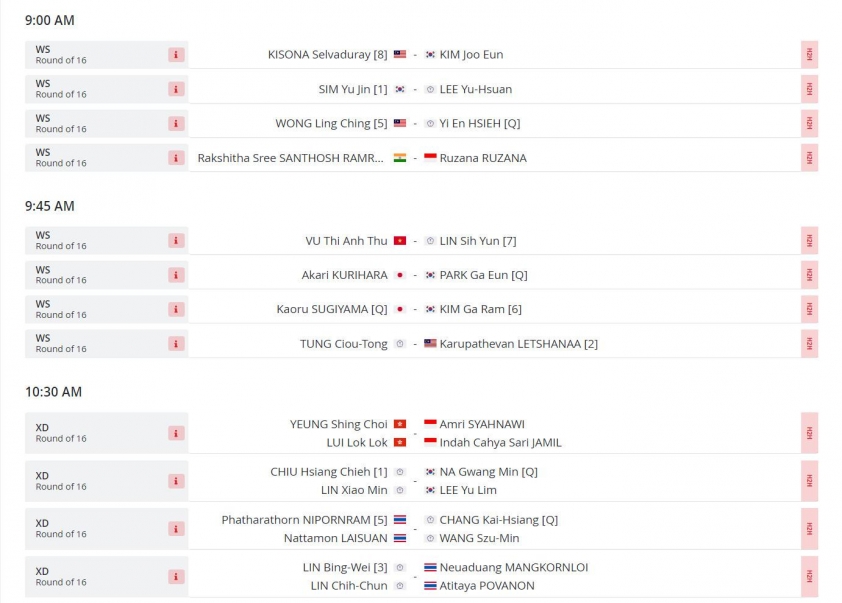The width and height of the screenshot is (842, 603).
Task: Open player KIM Joo Eun
Action: point(471,55)
